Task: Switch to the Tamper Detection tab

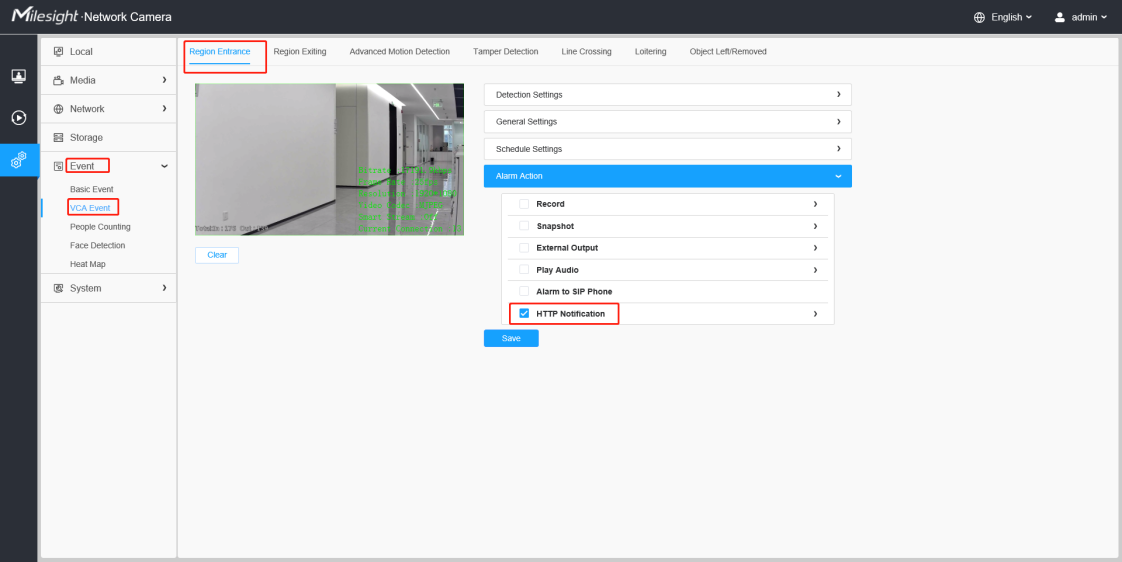Action: (505, 52)
